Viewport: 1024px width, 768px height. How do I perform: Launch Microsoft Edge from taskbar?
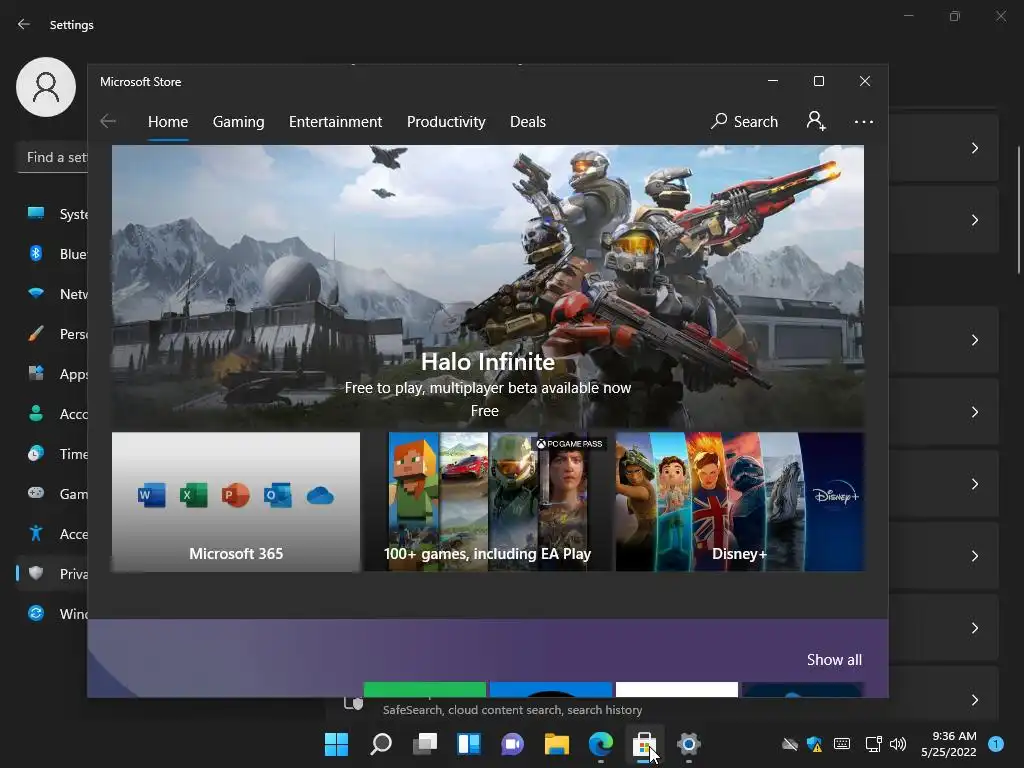[x=601, y=744]
